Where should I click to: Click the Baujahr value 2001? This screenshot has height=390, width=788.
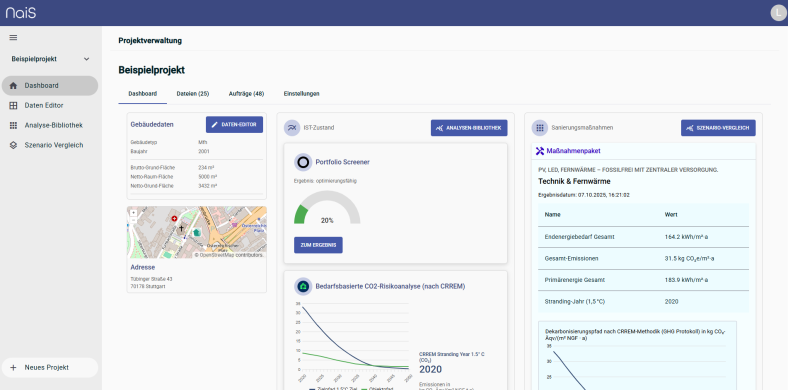(204, 151)
